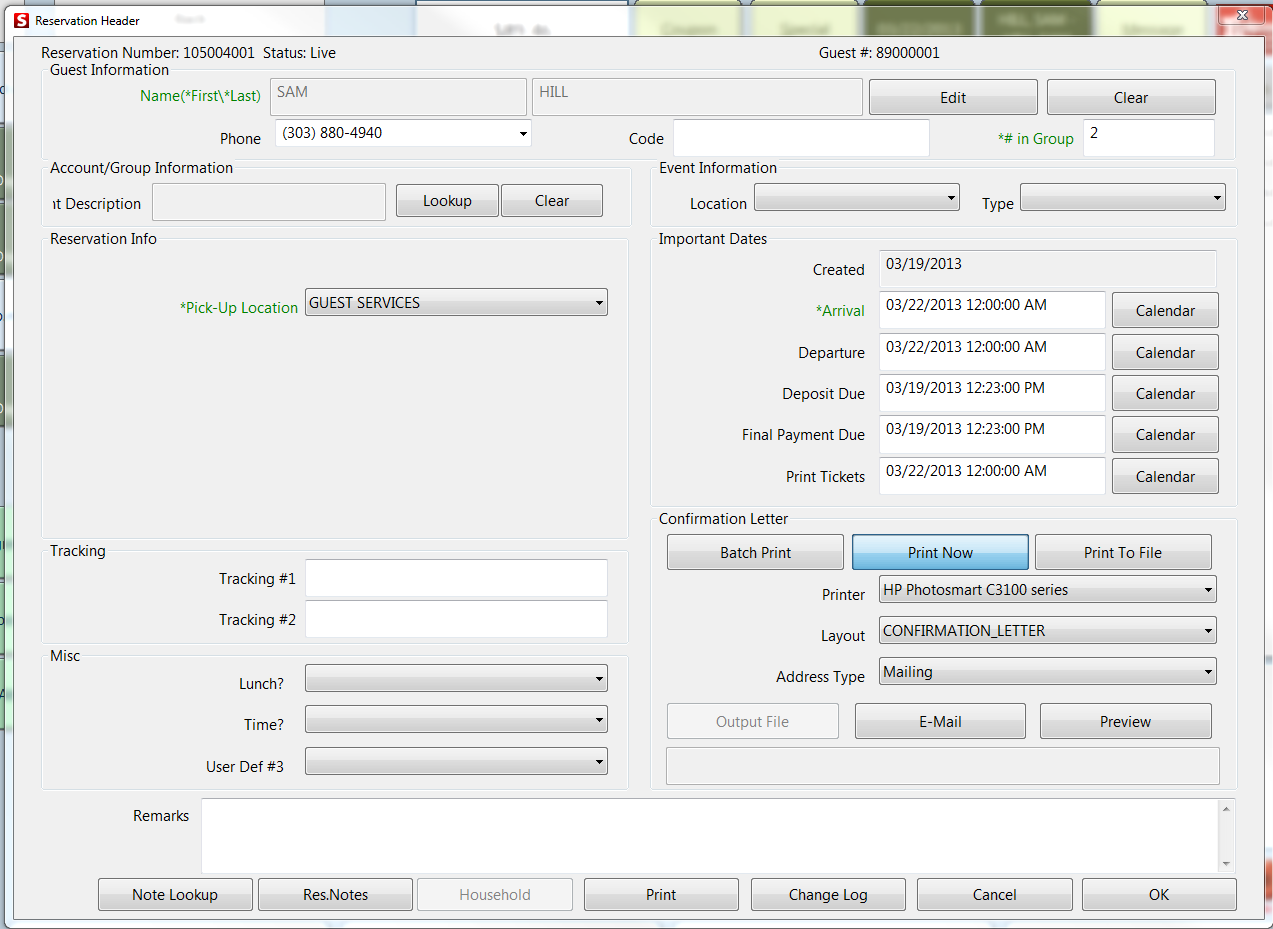Click Lookup for account description

point(446,201)
